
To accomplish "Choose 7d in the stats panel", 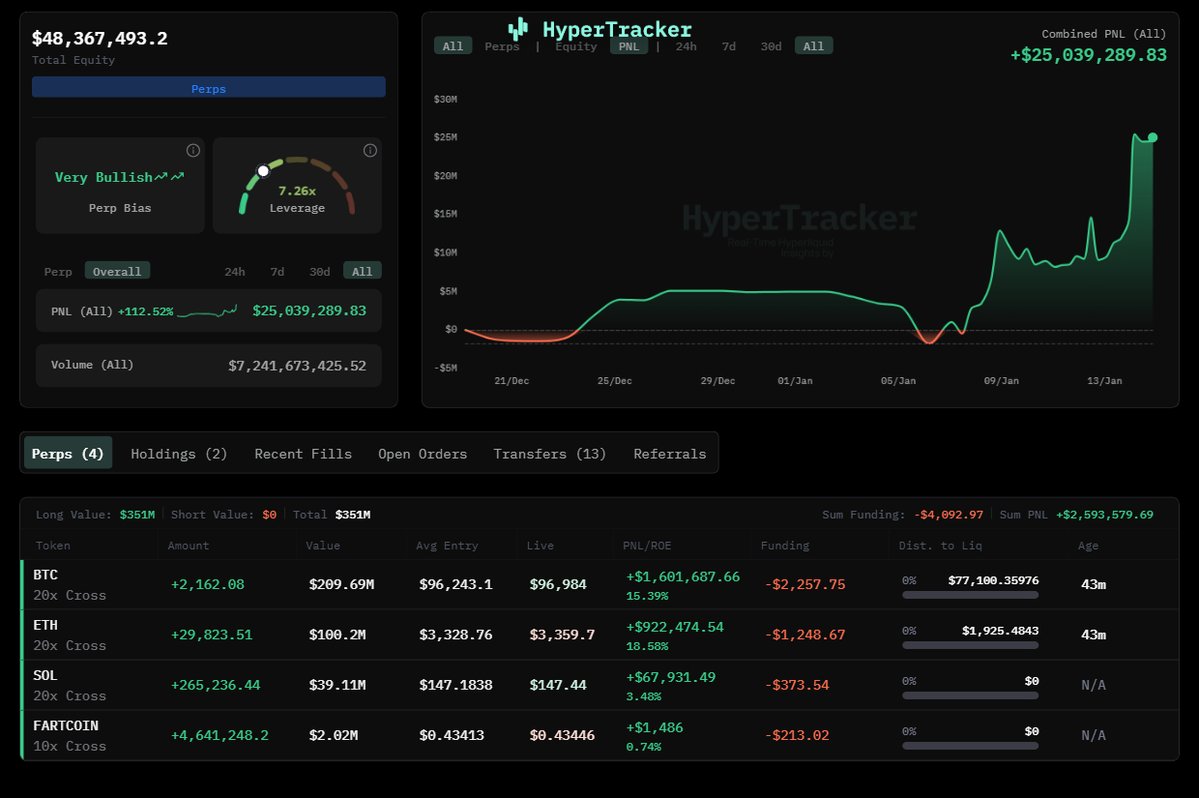I will click(277, 271).
